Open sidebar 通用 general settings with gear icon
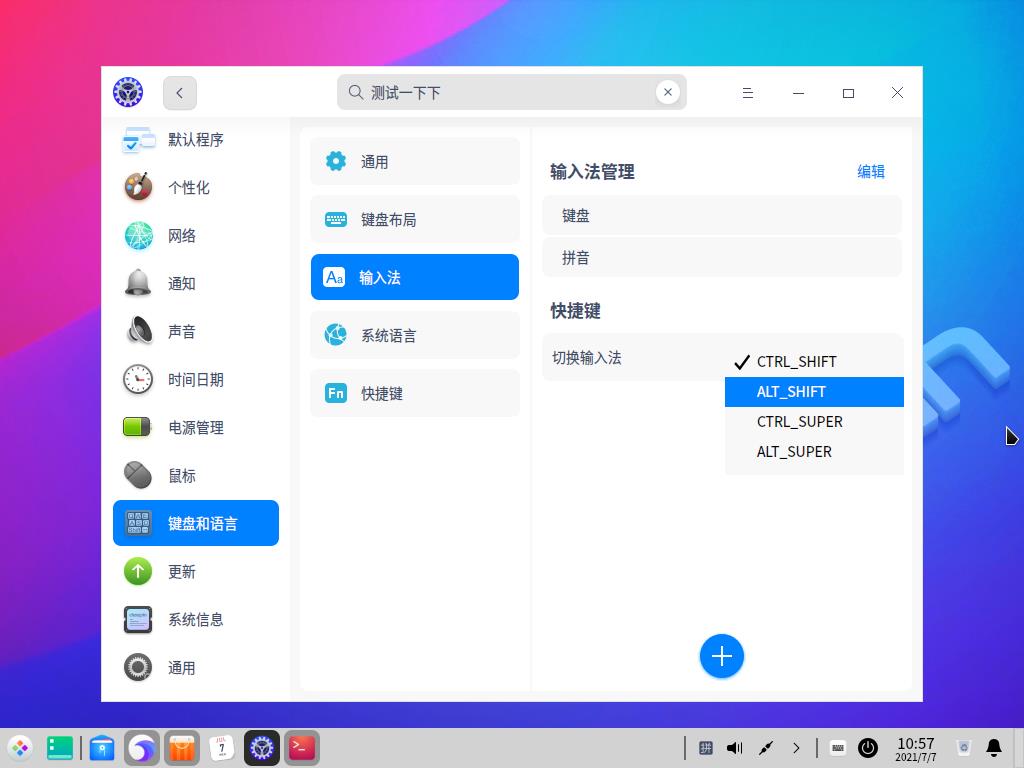The width and height of the screenshot is (1024, 768). pos(195,667)
